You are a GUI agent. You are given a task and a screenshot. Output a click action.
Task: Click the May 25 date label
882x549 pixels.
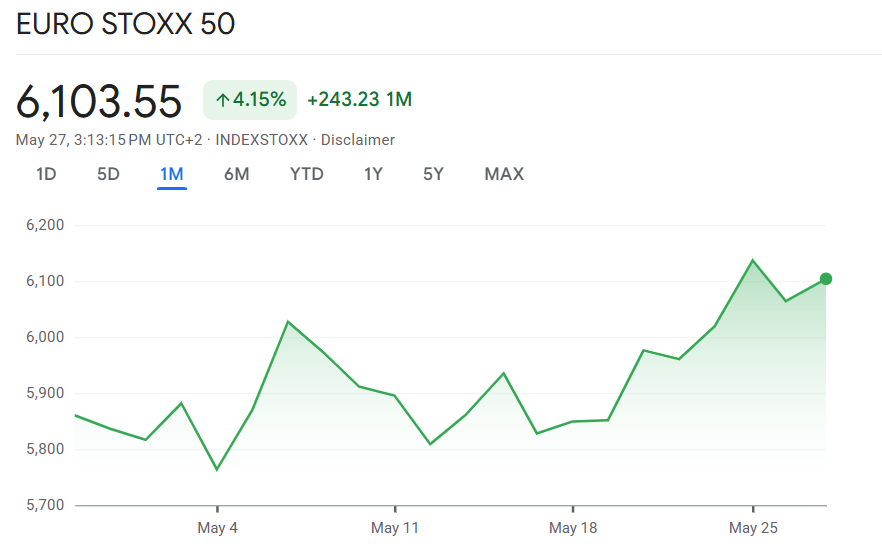click(x=753, y=528)
